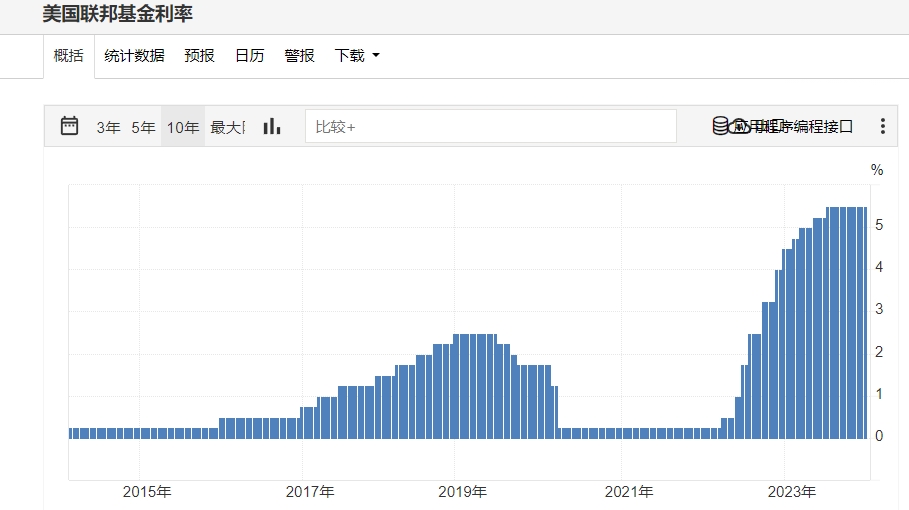Select the 最大 time range
Screen dimensions: 909x510
227,127
